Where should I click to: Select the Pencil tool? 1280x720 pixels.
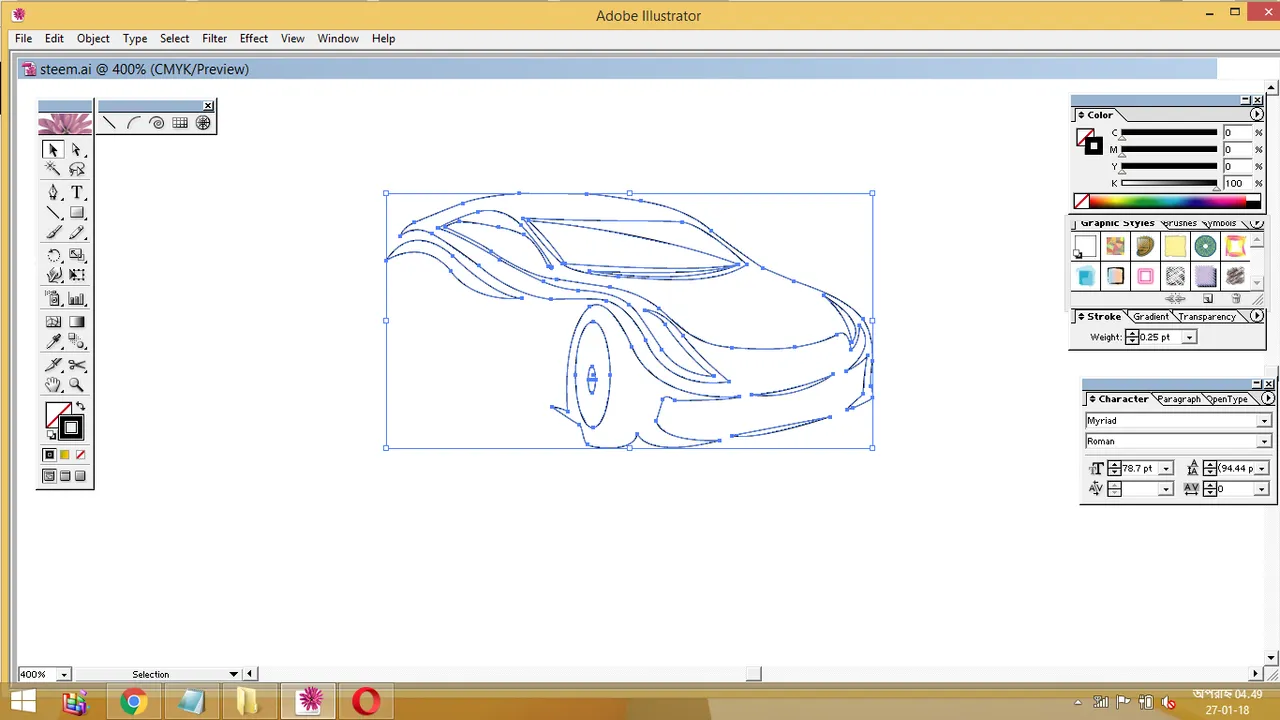tap(77, 233)
